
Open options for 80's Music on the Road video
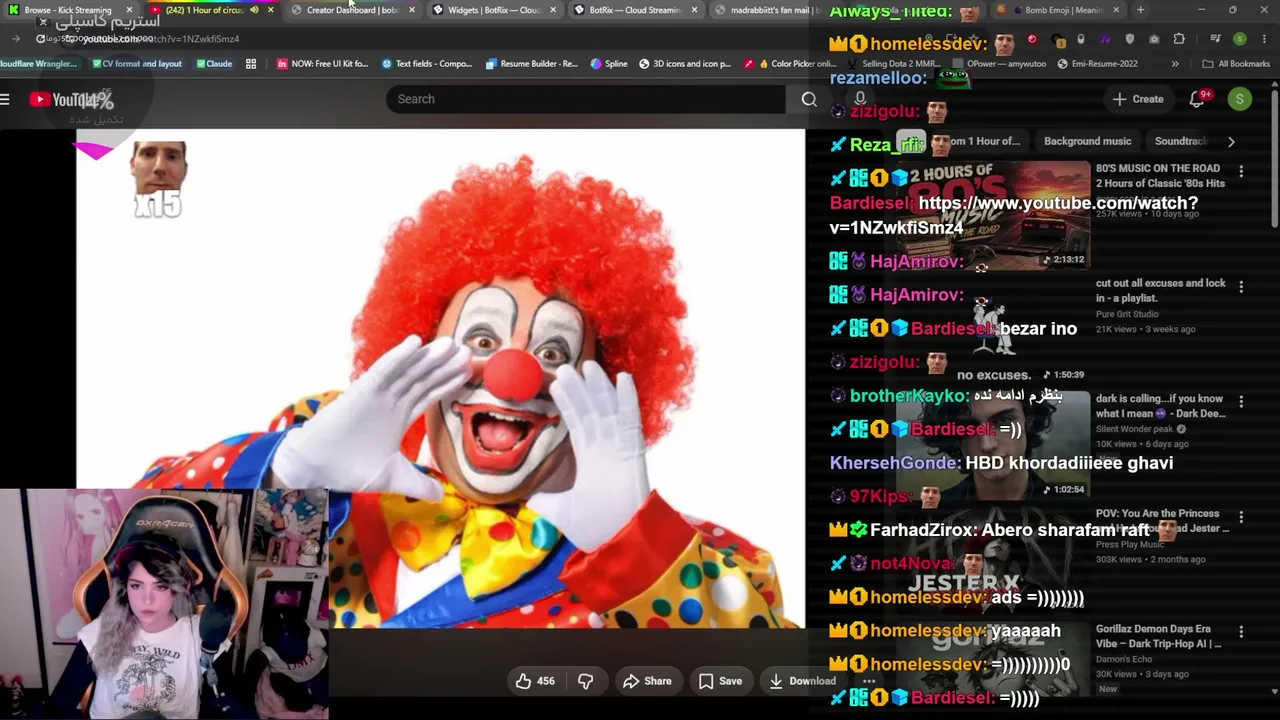click(1241, 171)
